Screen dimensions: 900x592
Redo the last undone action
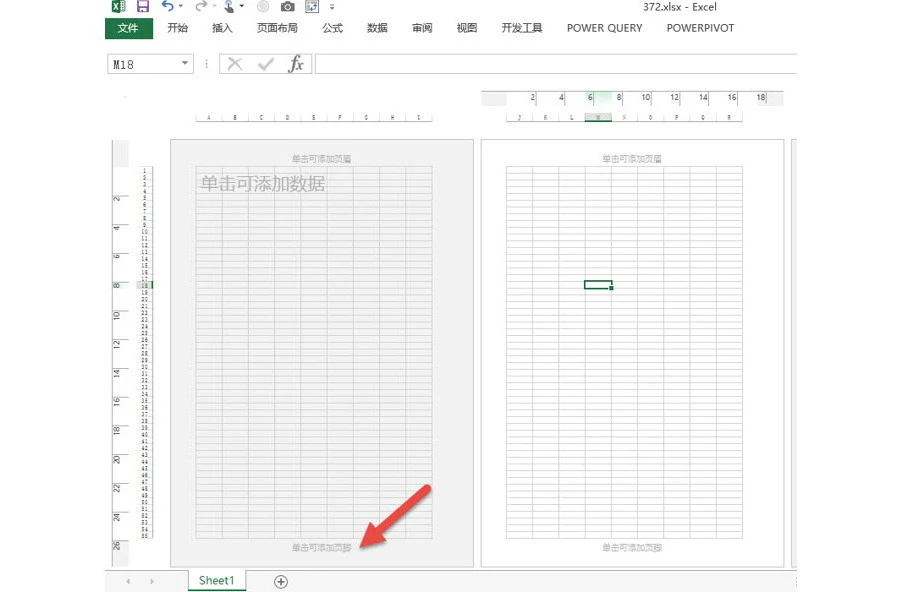click(x=201, y=6)
